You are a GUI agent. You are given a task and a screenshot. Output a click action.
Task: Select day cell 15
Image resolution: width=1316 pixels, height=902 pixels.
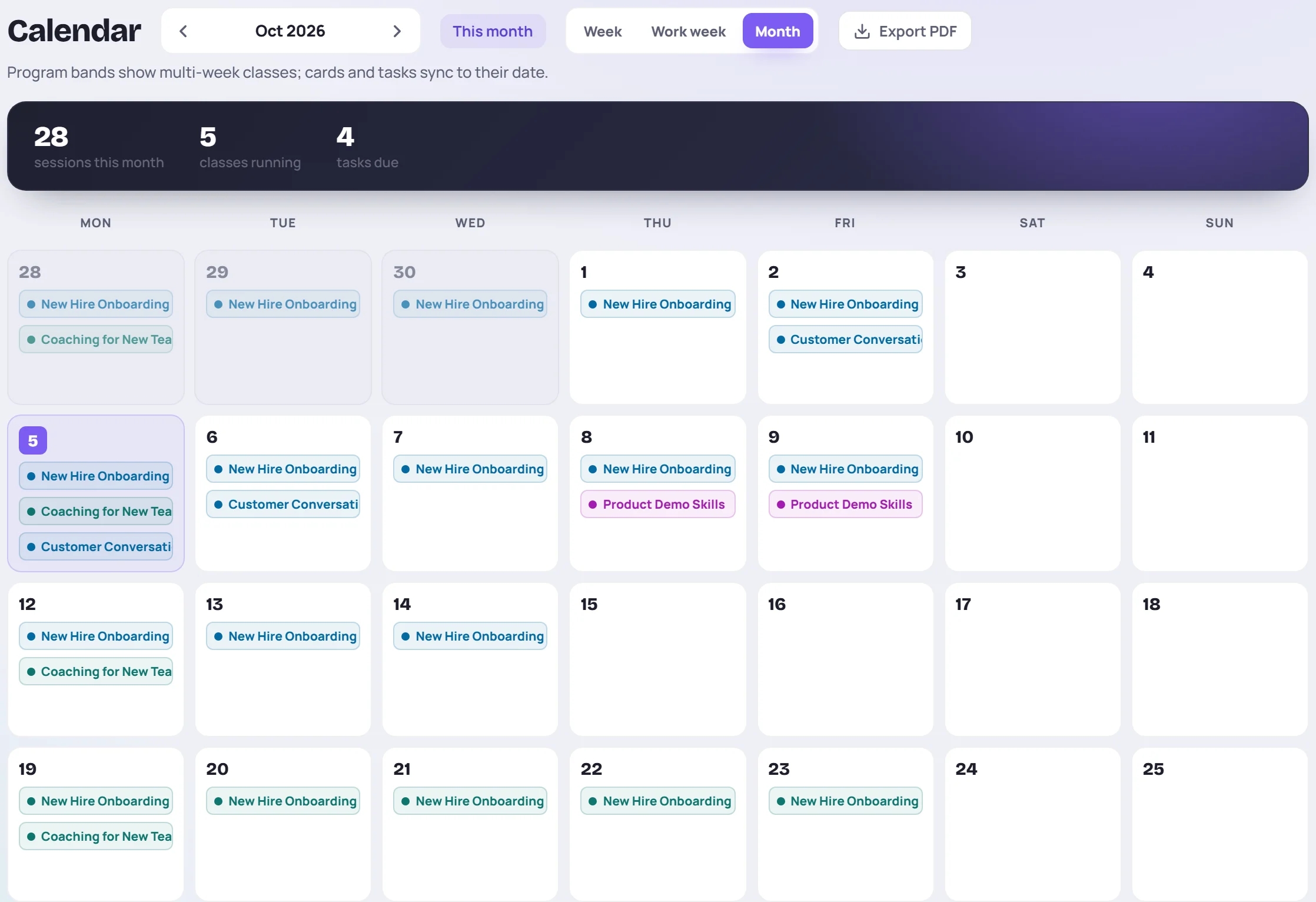[x=658, y=659]
